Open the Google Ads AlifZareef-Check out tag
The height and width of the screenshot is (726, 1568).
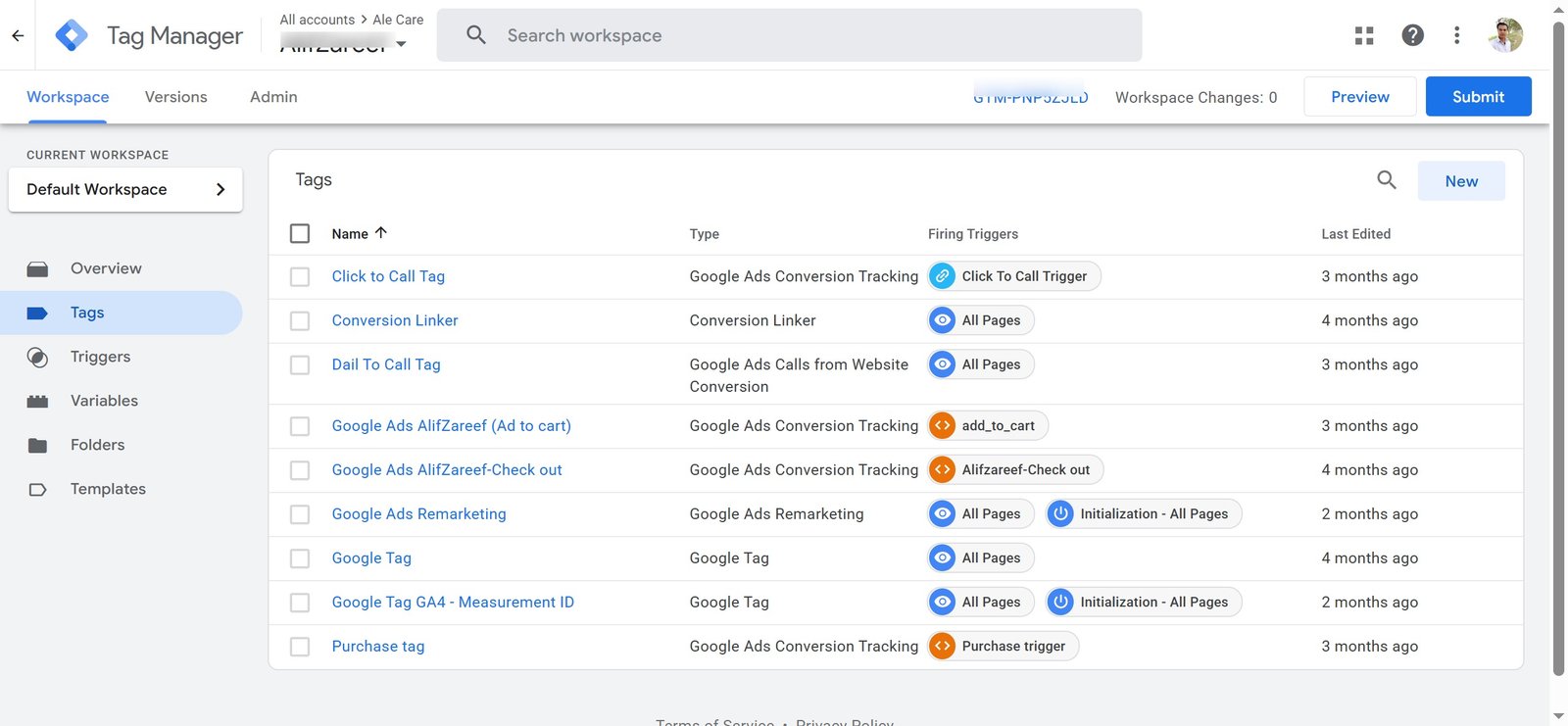click(447, 469)
